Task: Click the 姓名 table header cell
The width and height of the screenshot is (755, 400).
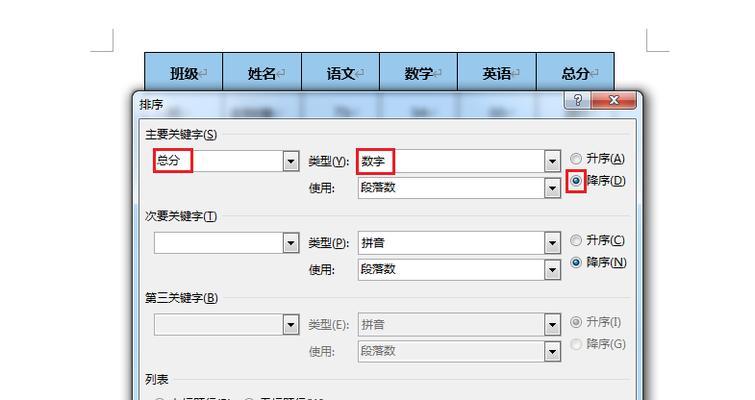Action: point(262,72)
